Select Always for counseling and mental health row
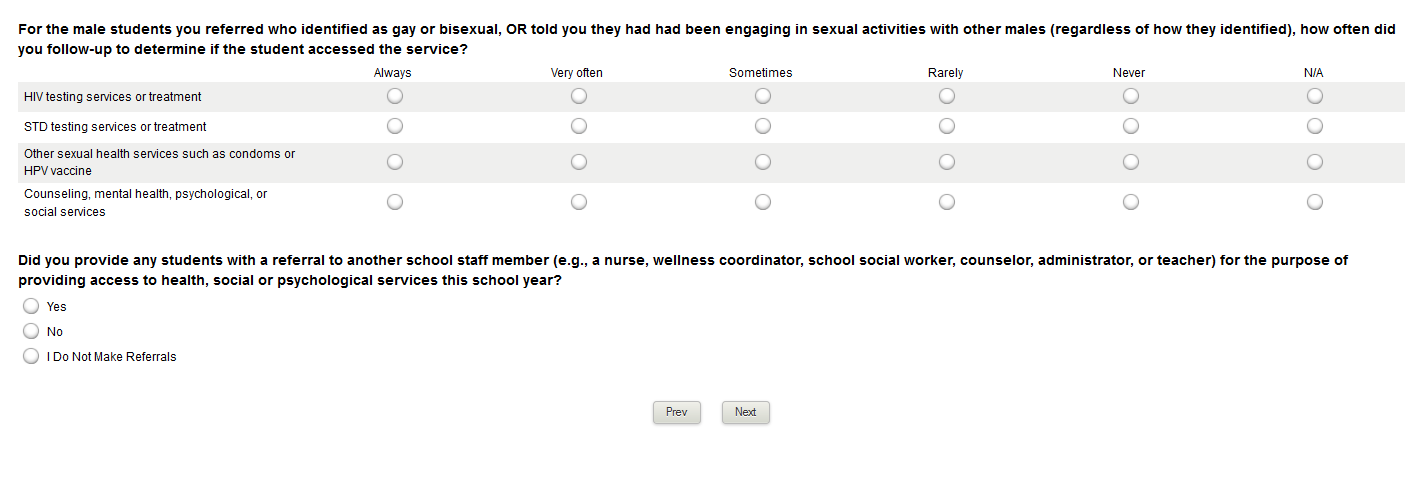This screenshot has height=487, width=1412. coord(395,202)
